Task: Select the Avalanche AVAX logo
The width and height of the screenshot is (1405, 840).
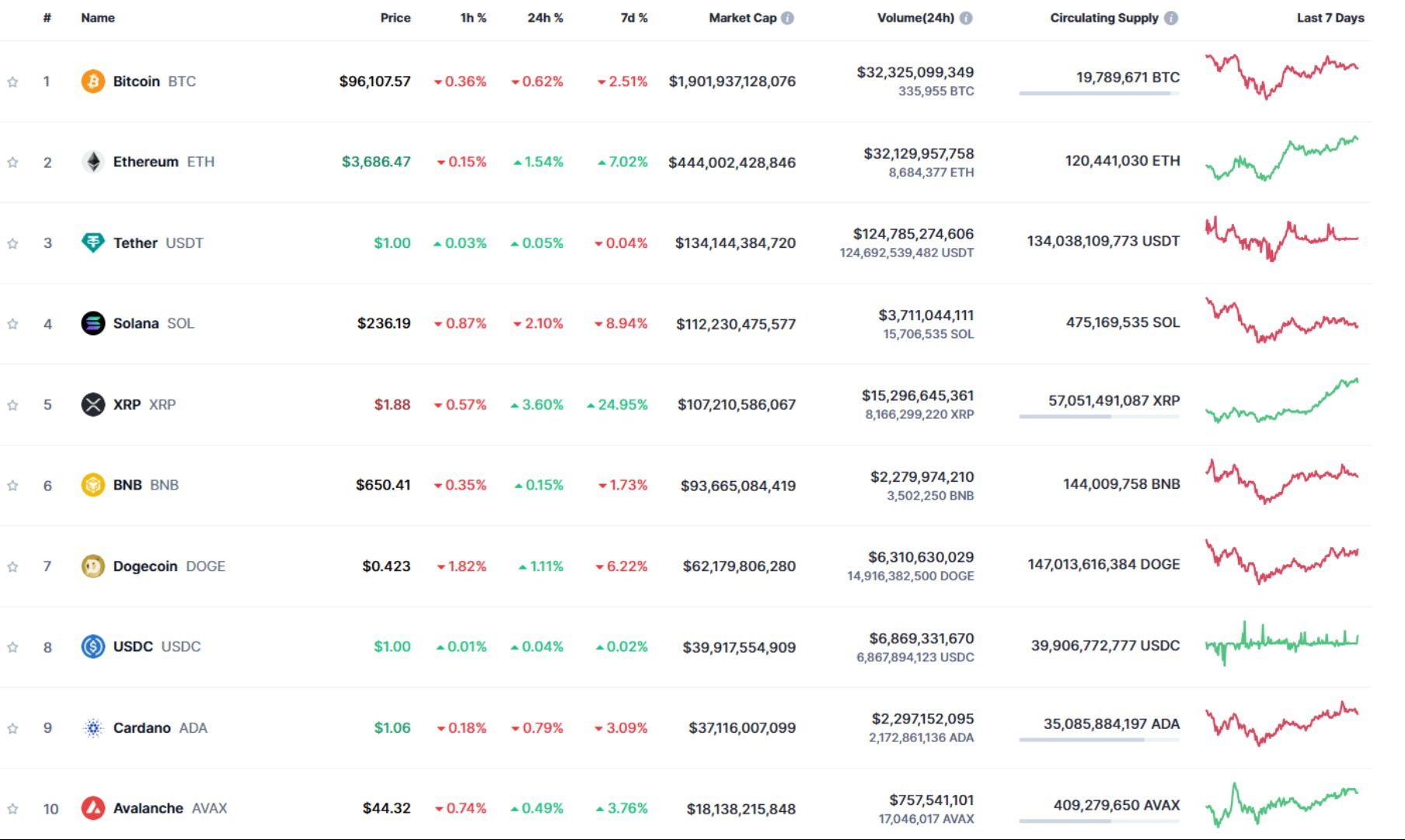Action: click(92, 807)
